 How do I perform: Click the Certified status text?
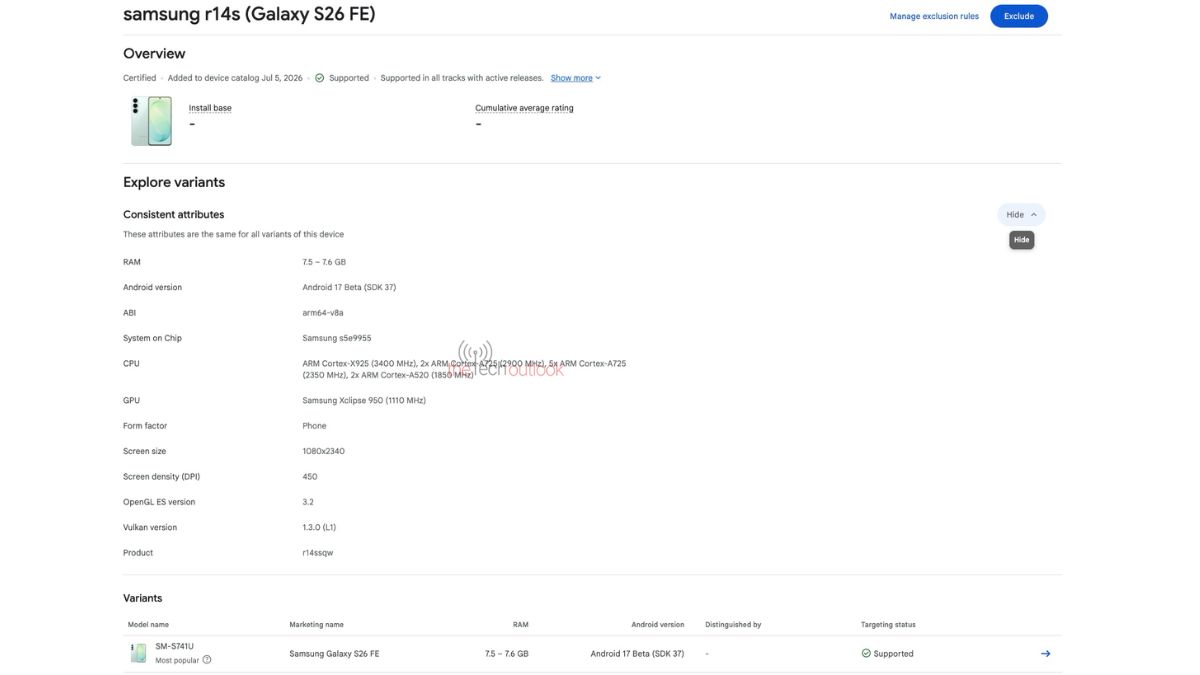click(x=139, y=78)
